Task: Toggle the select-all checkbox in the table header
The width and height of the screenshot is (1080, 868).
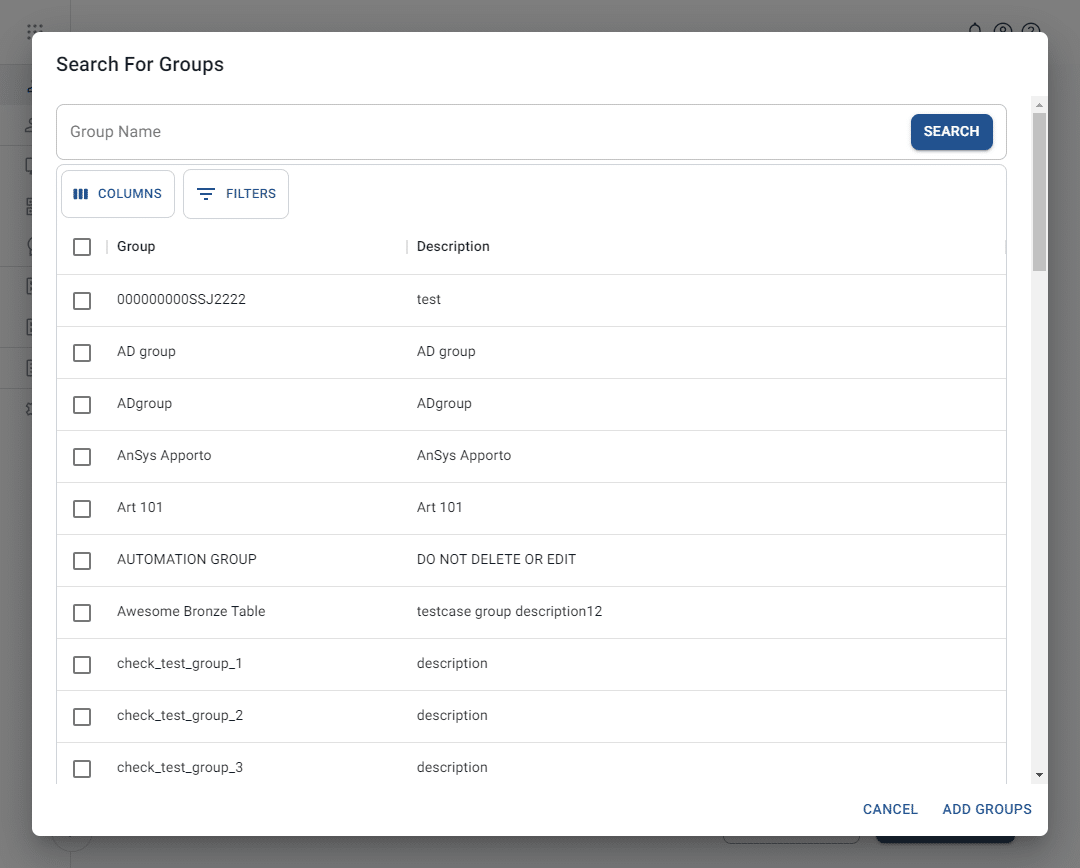Action: coord(82,246)
